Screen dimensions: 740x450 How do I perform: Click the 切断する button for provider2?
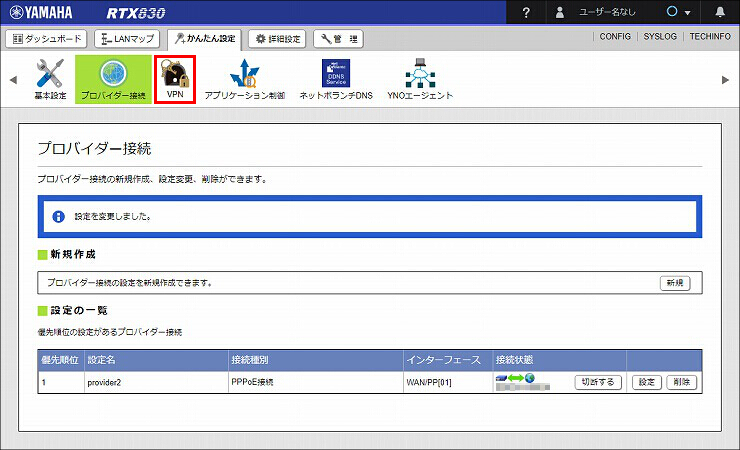pos(598,382)
